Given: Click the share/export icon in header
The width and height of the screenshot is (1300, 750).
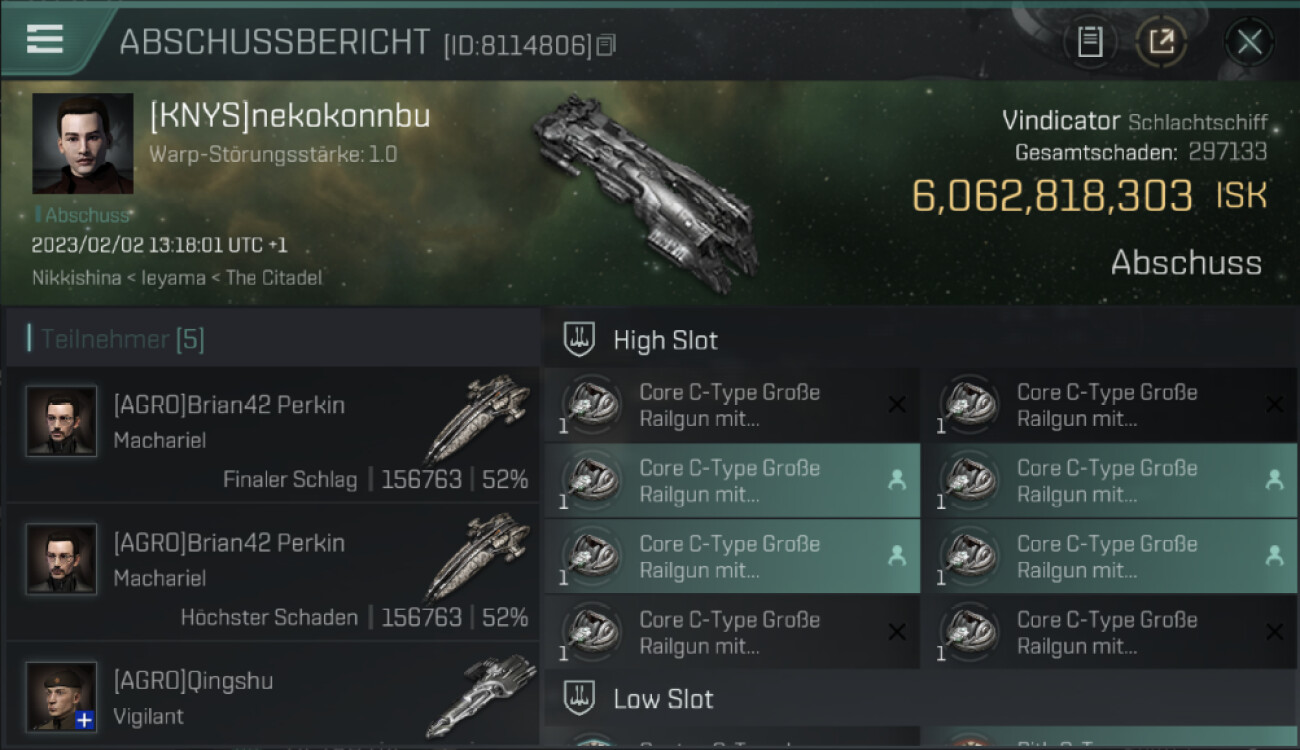Looking at the screenshot, I should 1161,42.
